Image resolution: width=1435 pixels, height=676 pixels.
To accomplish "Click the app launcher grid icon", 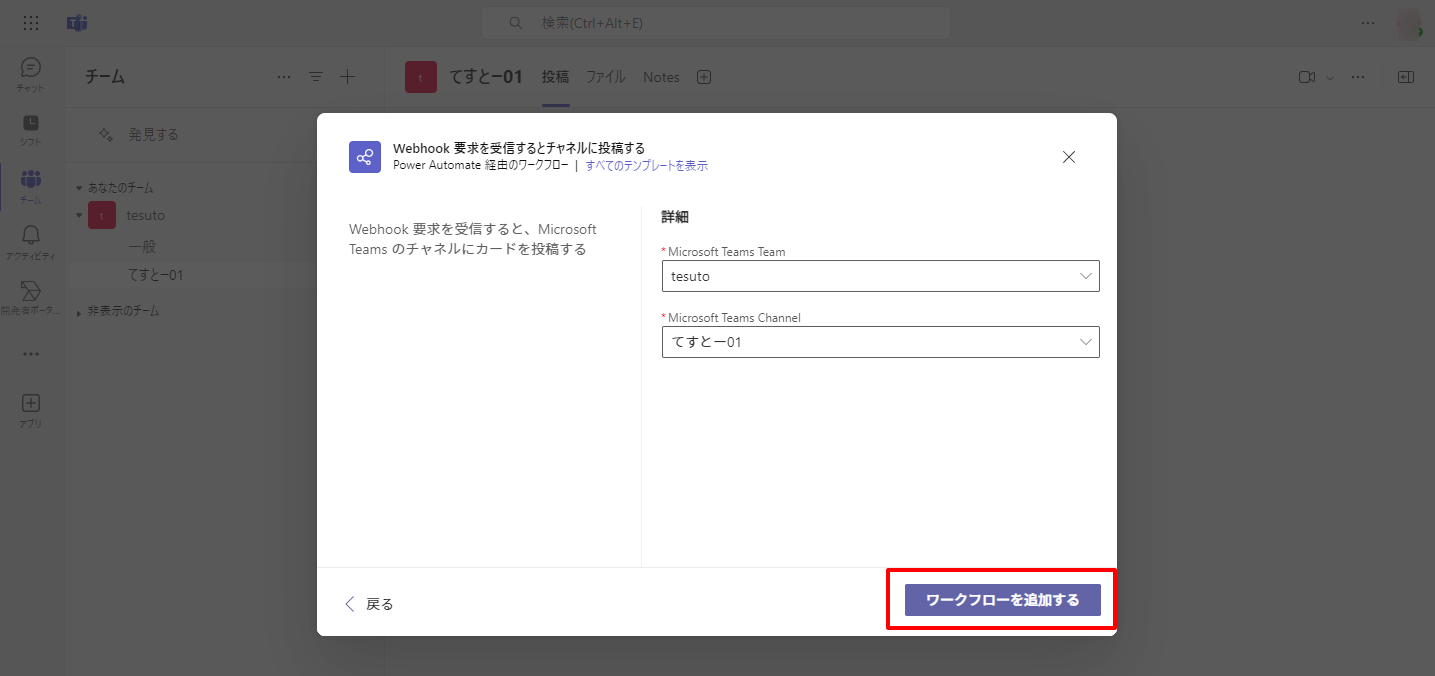I will (31, 23).
